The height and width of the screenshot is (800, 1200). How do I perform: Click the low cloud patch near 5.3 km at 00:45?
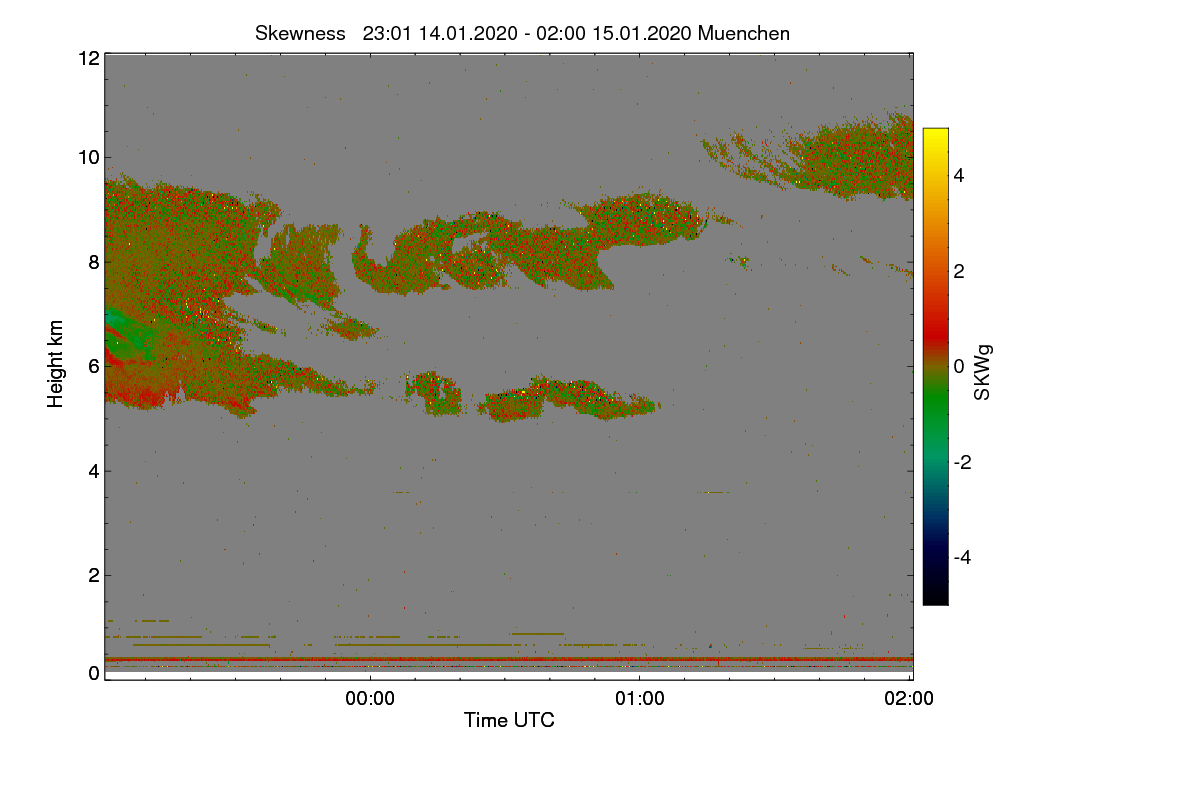click(x=570, y=398)
